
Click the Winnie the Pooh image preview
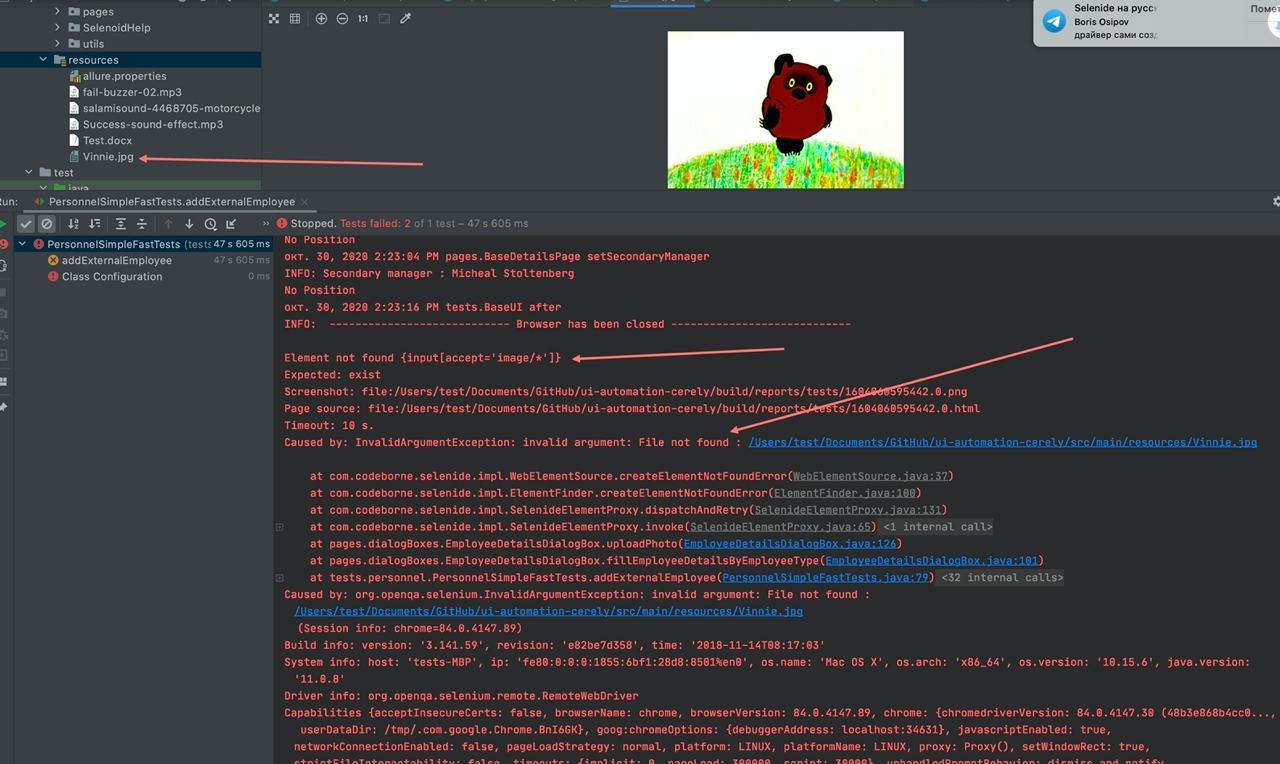click(785, 109)
